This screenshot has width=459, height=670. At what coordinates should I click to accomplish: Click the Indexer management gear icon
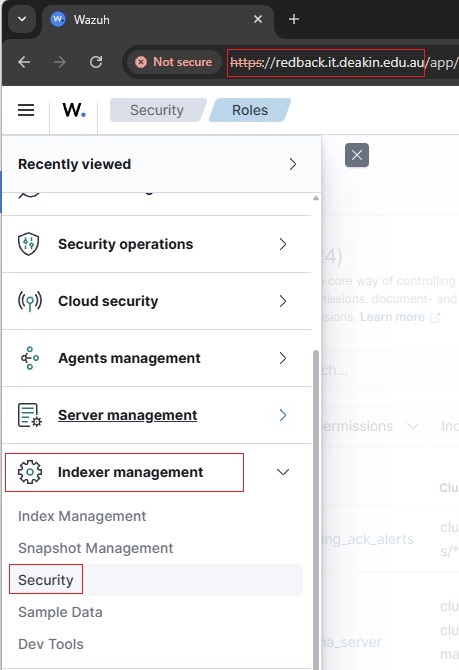(x=30, y=472)
